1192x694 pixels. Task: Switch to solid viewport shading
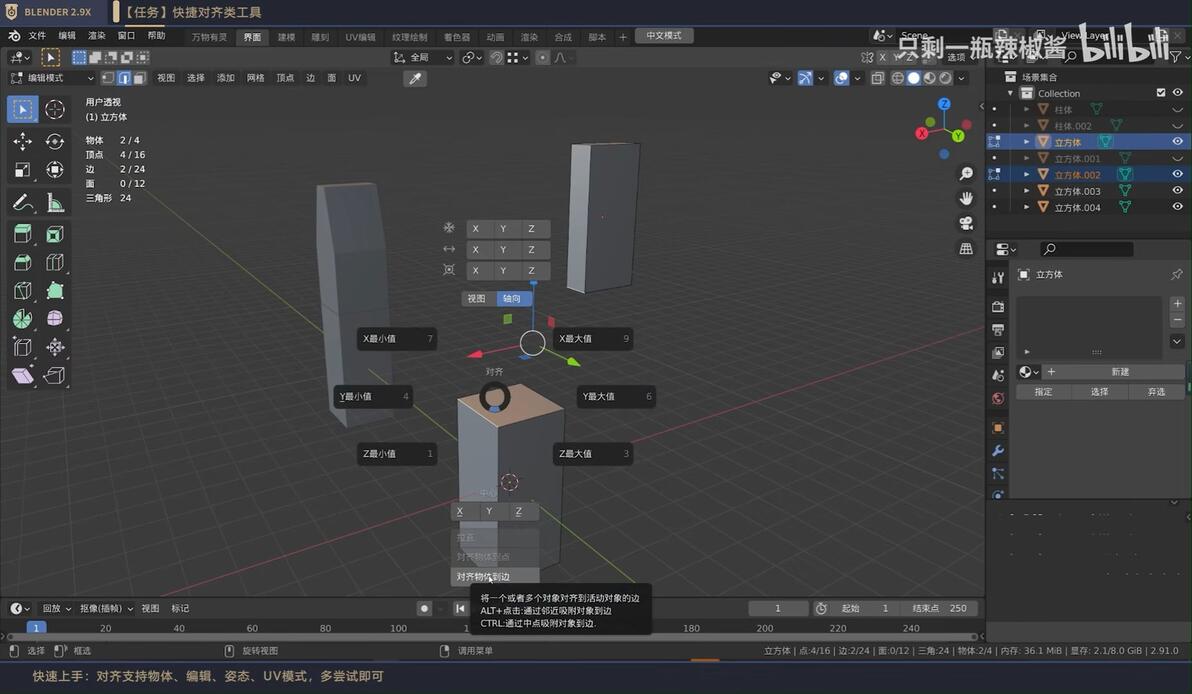(x=914, y=78)
